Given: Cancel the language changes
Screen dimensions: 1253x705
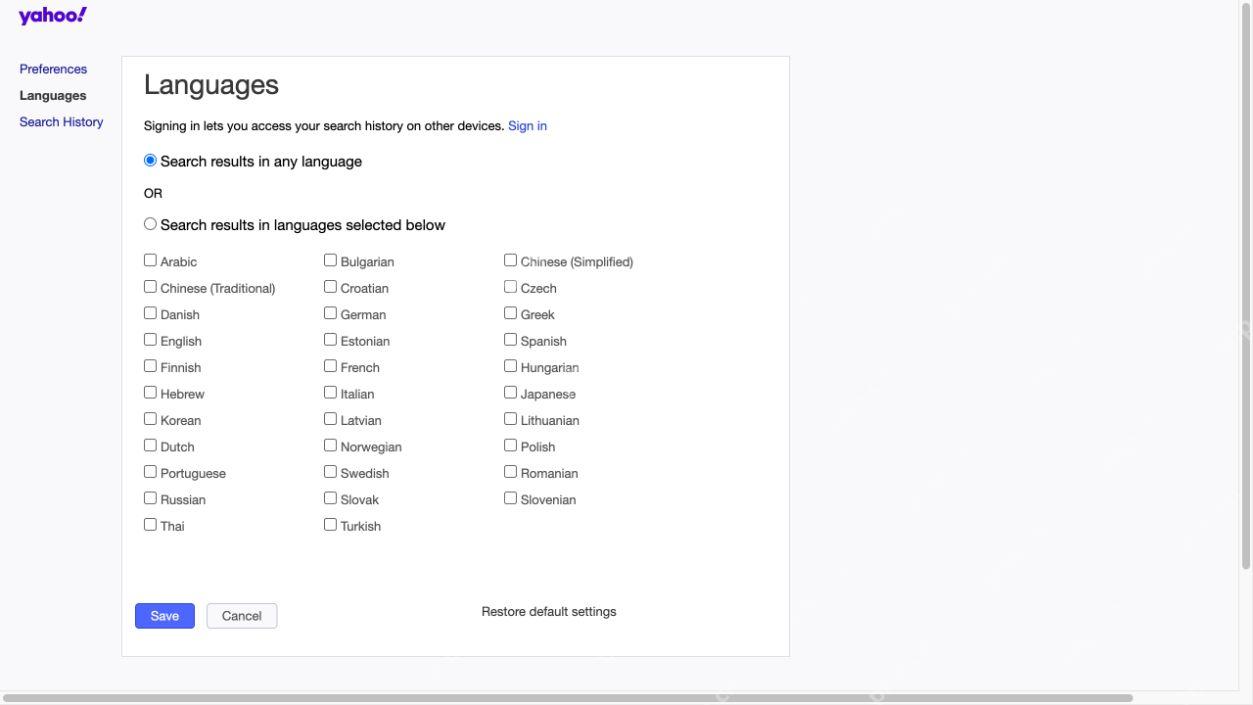Looking at the screenshot, I should click(242, 616).
